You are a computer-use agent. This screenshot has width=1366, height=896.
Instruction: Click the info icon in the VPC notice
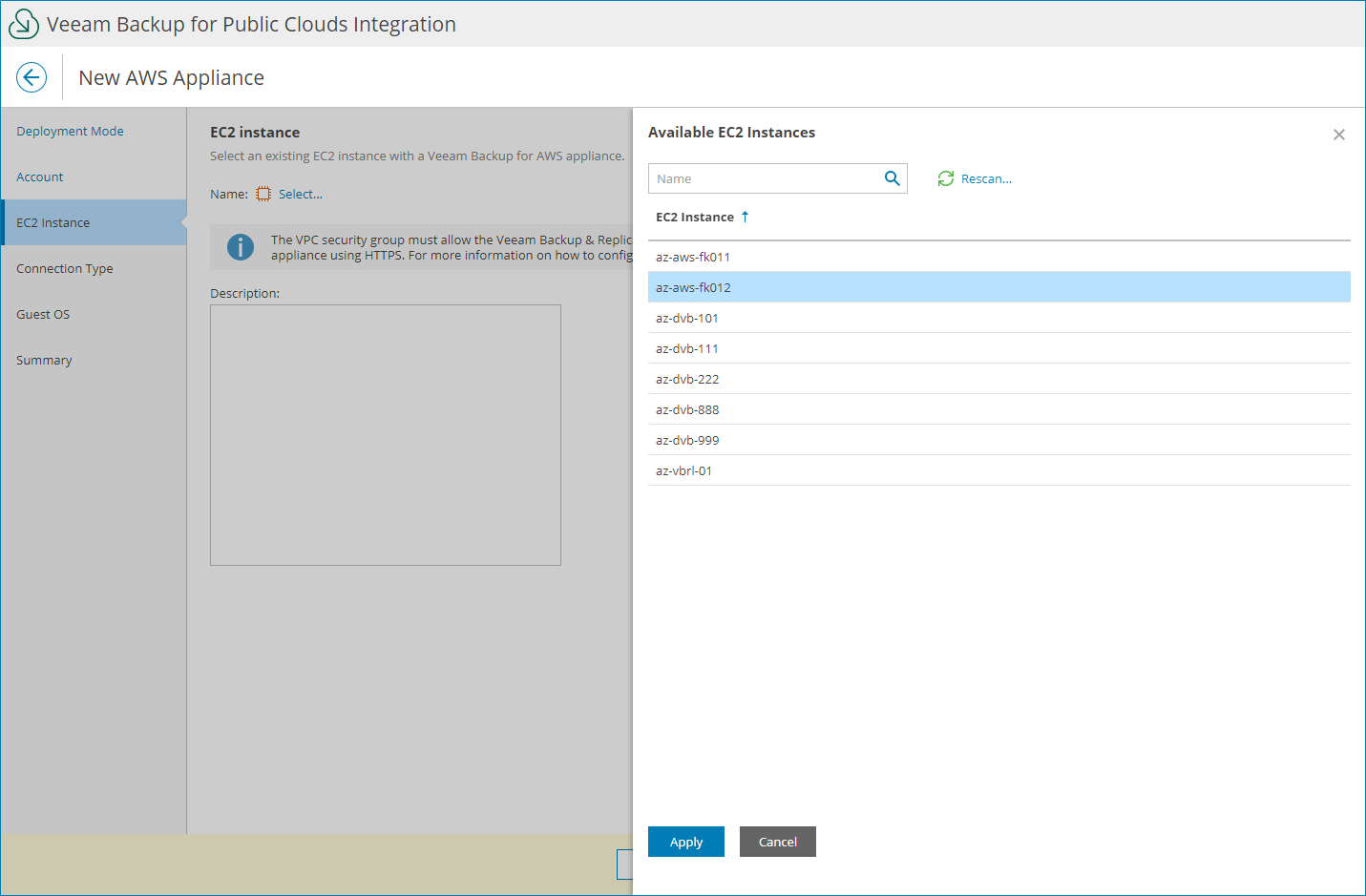(x=240, y=247)
